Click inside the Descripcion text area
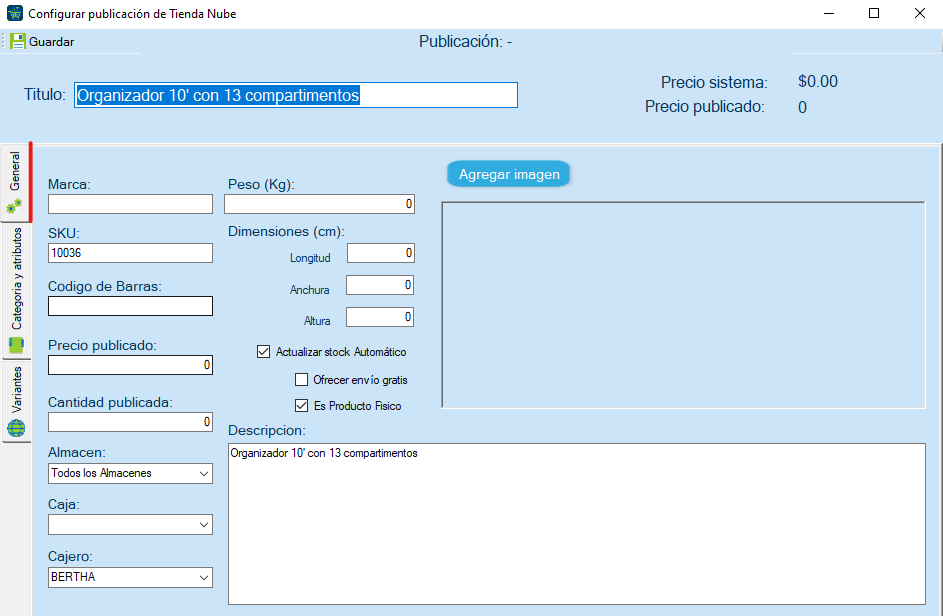This screenshot has height=616, width=943. pos(577,524)
